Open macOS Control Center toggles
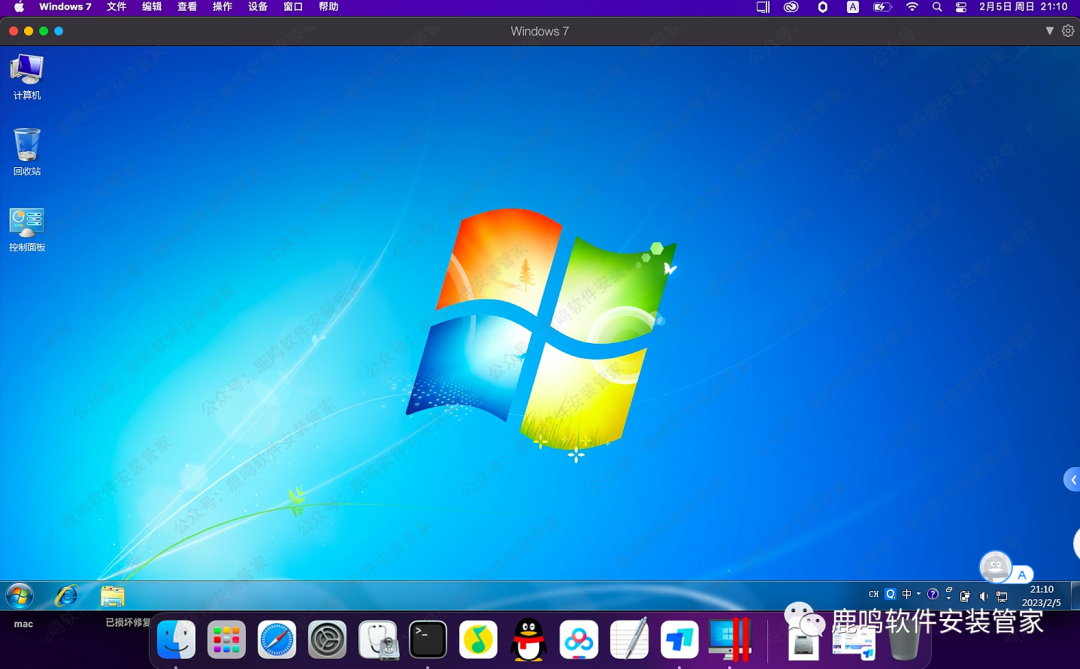Viewport: 1080px width, 669px height. (961, 7)
